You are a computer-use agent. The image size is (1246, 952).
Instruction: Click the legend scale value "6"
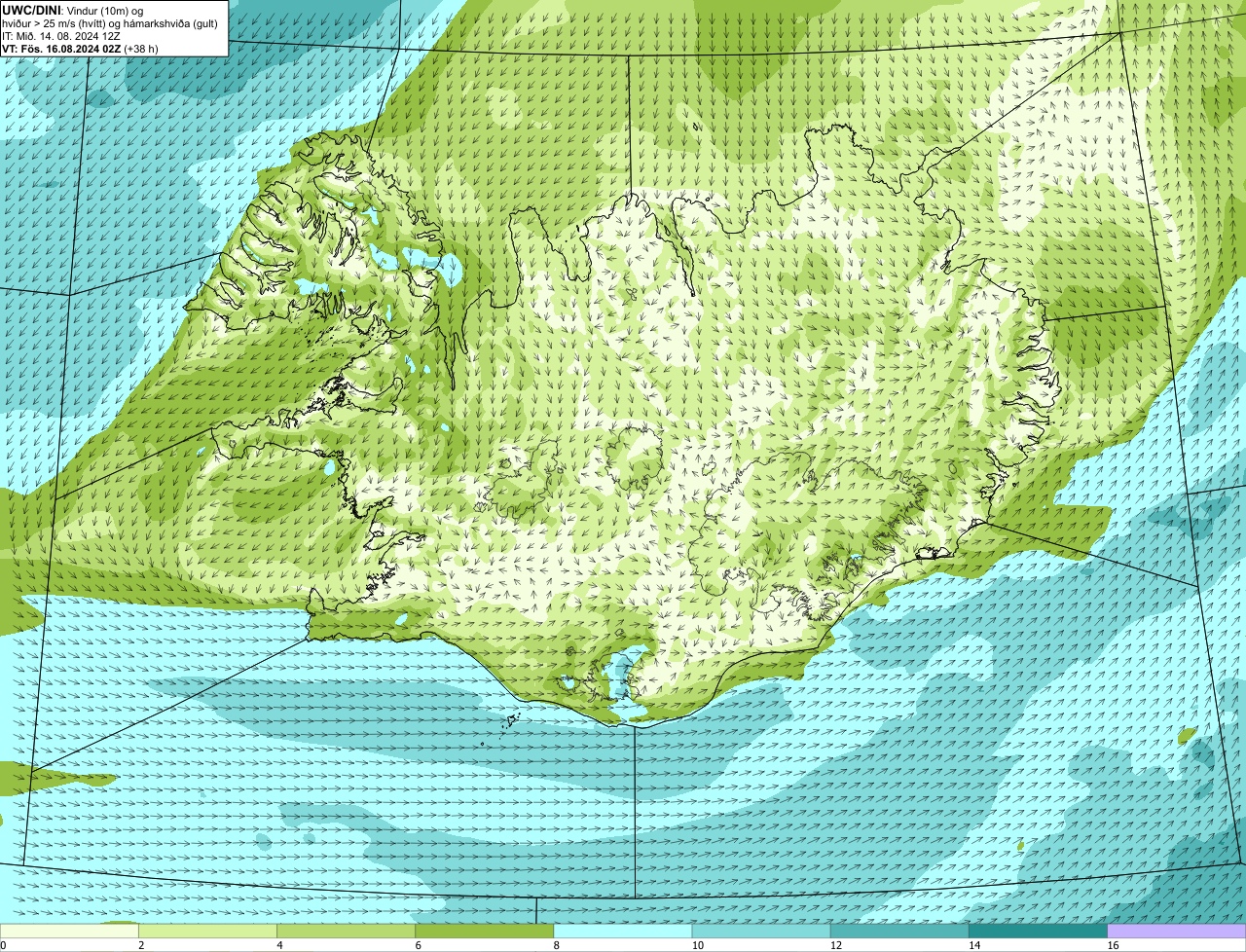pos(418,945)
